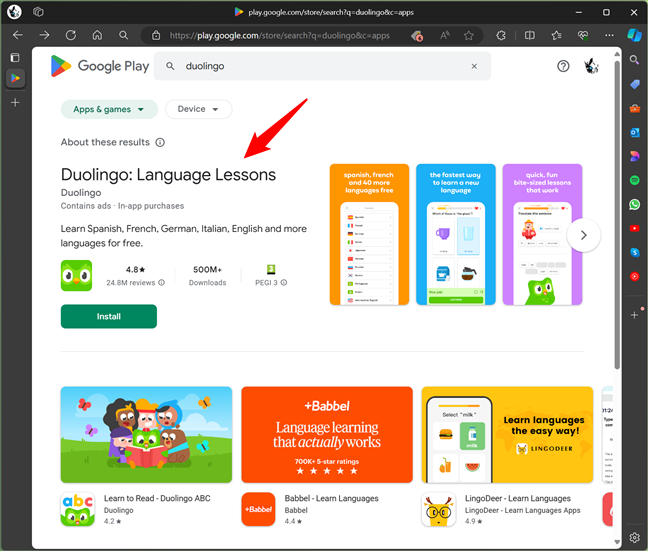Open Google Play home logo
648x551 pixels.
coord(100,66)
